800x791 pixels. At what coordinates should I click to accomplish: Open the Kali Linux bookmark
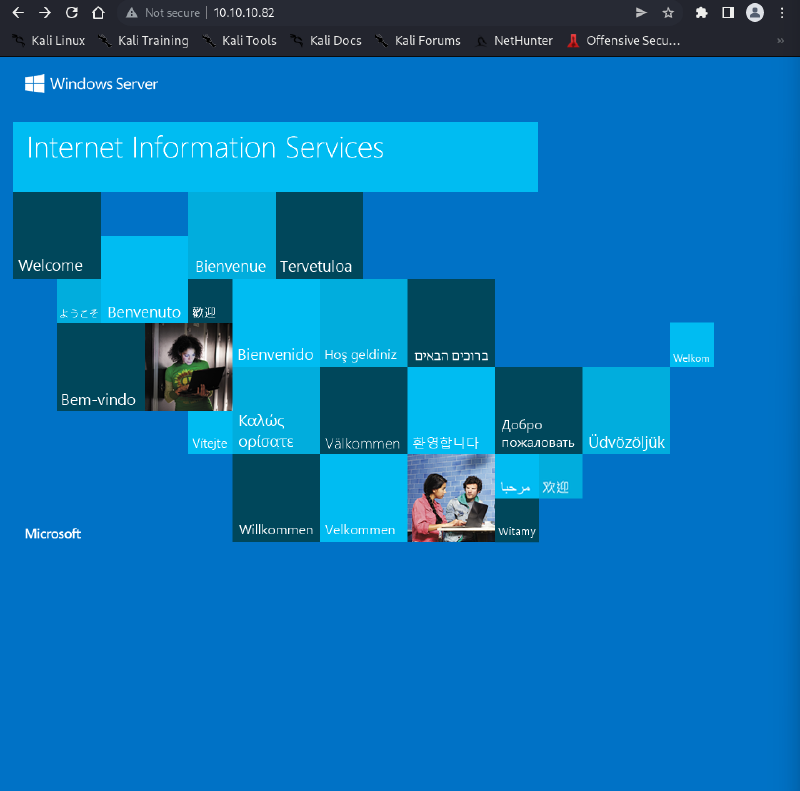(x=49, y=41)
